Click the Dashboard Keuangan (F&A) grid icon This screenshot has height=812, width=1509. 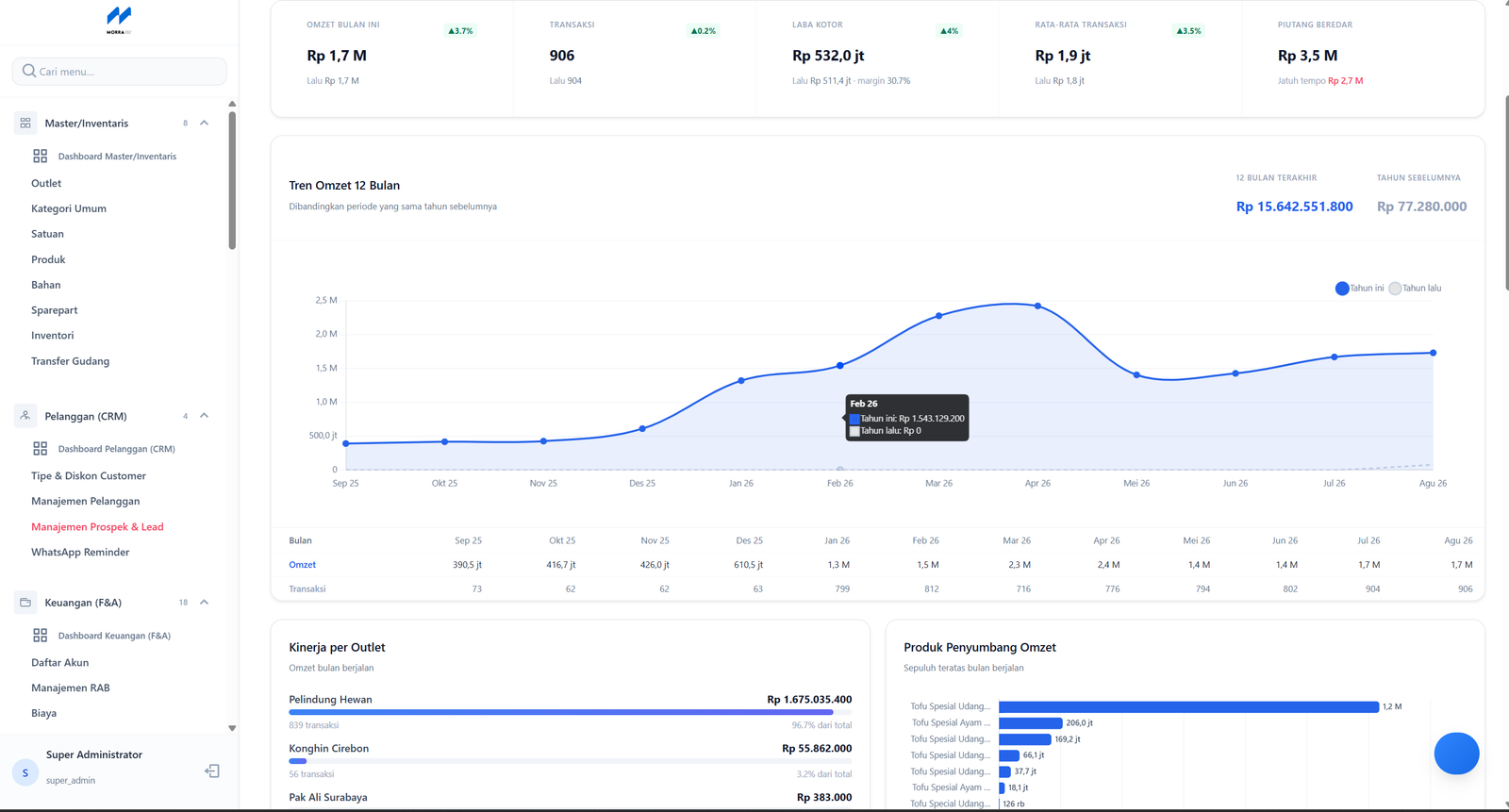point(40,635)
